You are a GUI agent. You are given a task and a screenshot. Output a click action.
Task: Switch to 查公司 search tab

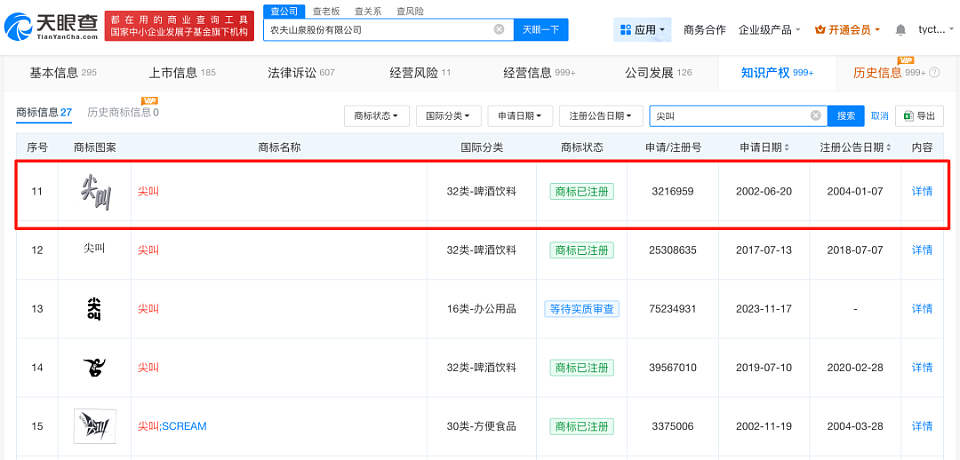[283, 11]
